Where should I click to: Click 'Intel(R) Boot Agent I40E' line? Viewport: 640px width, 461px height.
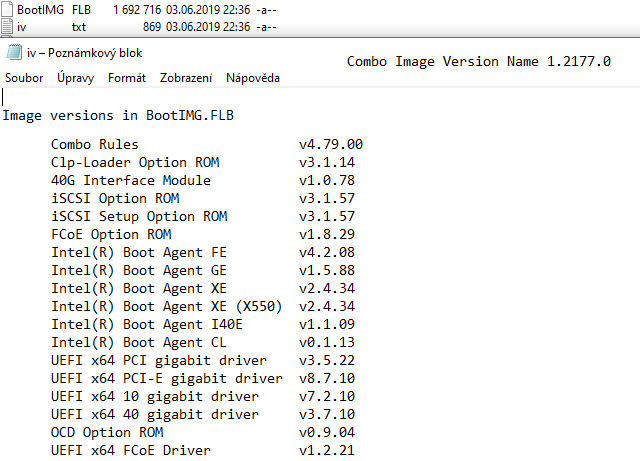(147, 324)
